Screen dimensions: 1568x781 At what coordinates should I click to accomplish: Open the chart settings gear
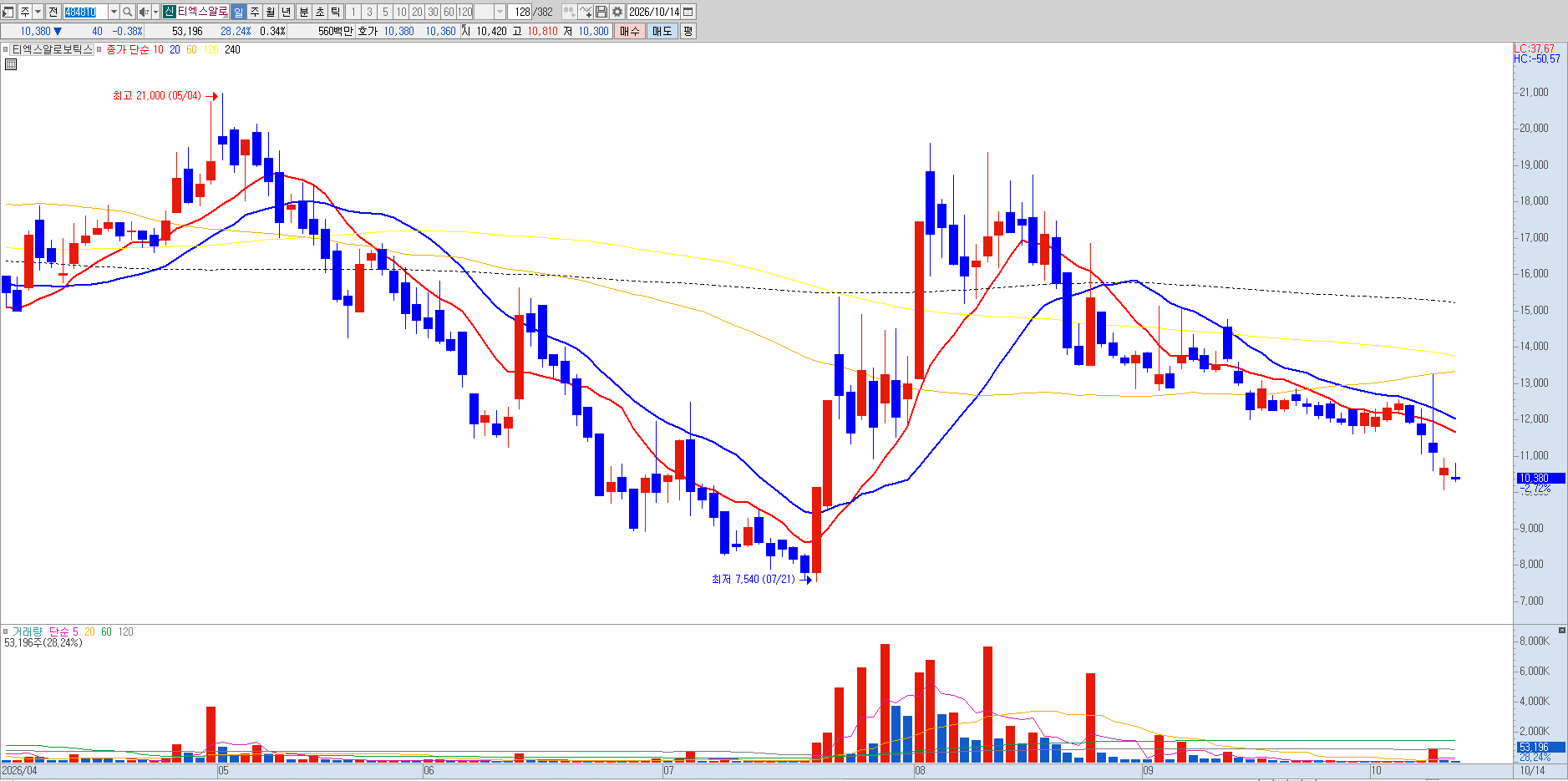tap(617, 12)
